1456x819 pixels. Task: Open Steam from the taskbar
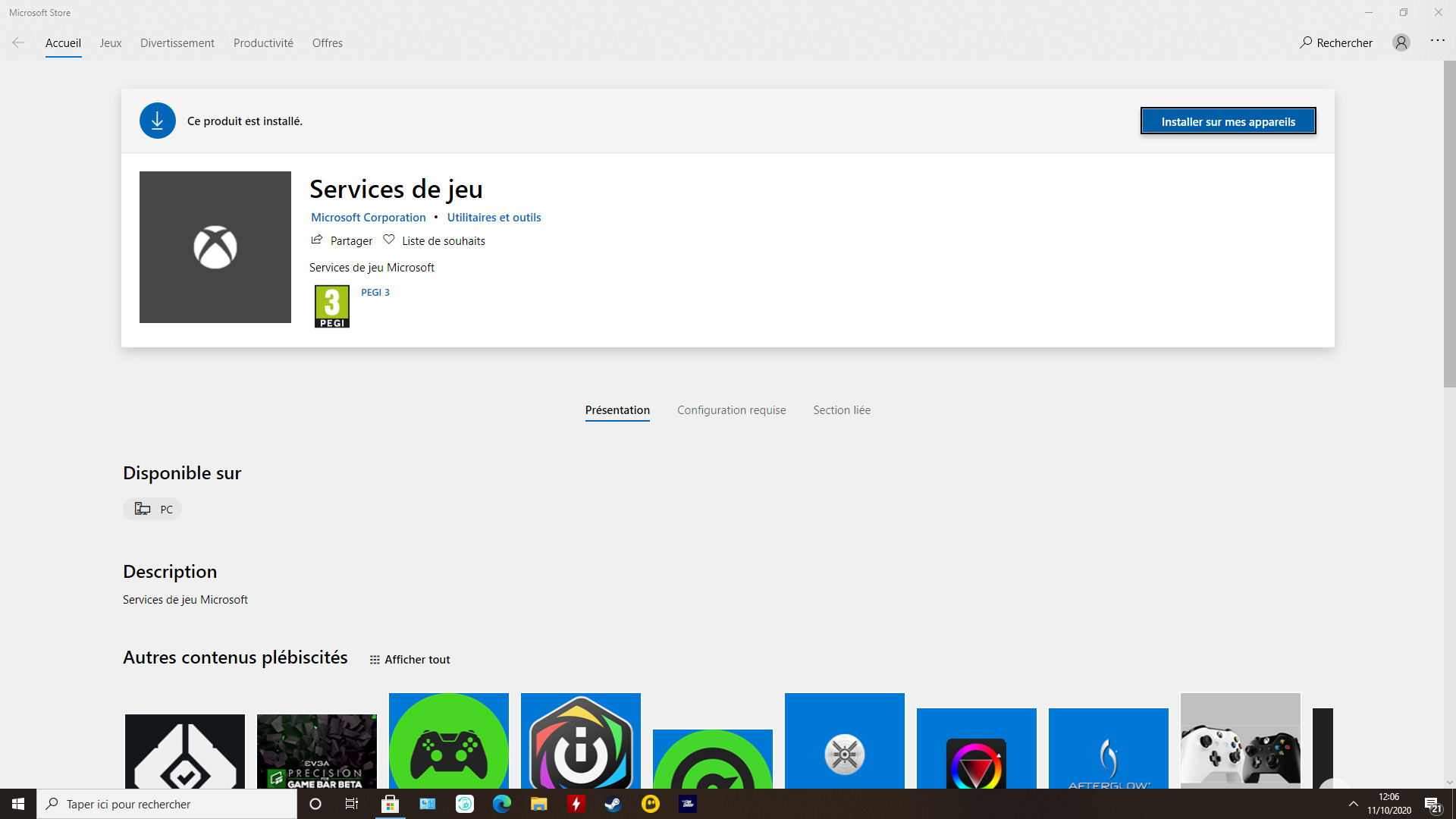(x=613, y=804)
